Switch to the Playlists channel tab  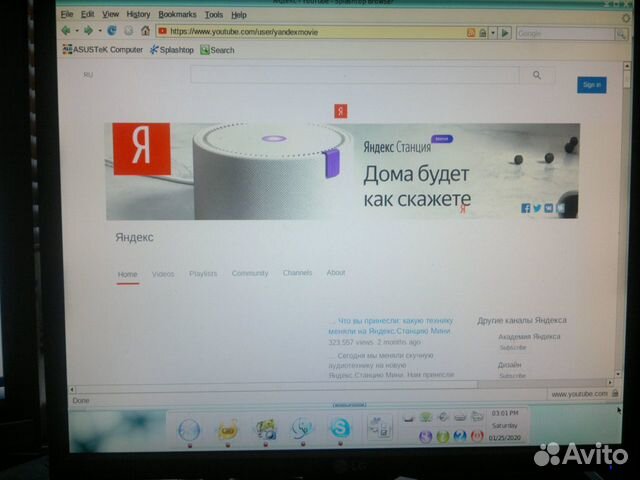click(203, 273)
